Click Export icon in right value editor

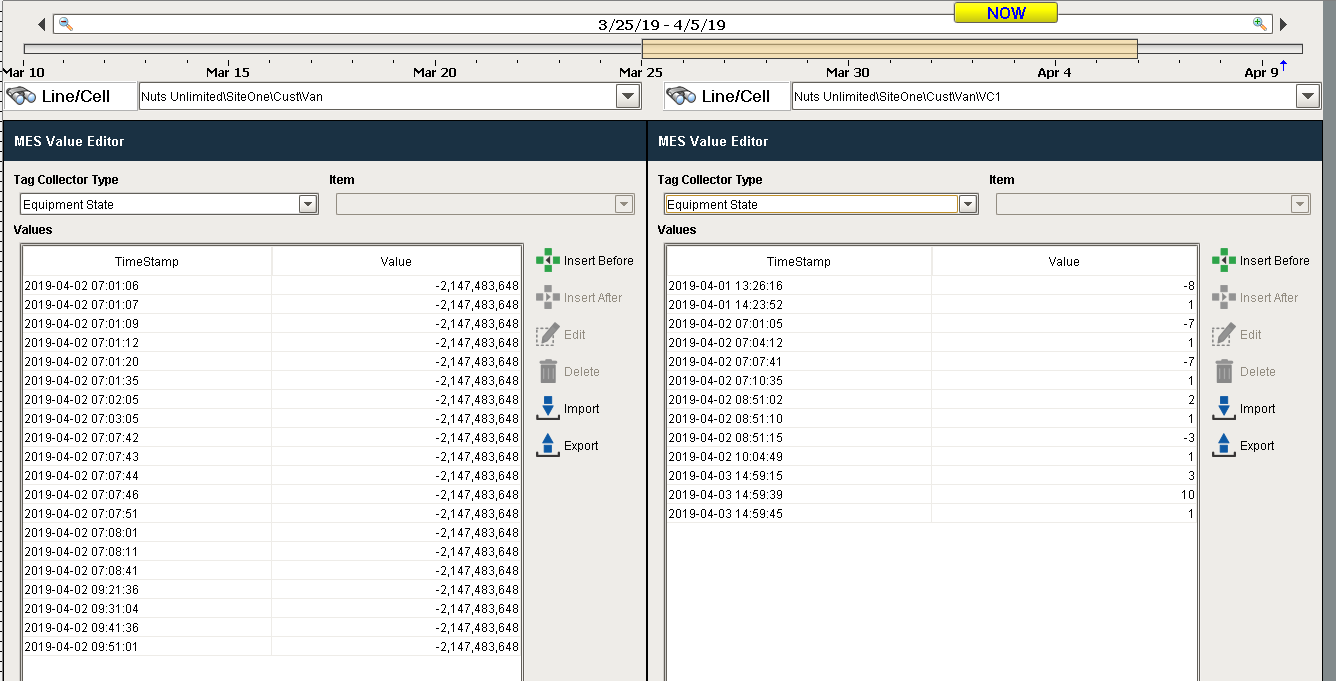(1223, 446)
